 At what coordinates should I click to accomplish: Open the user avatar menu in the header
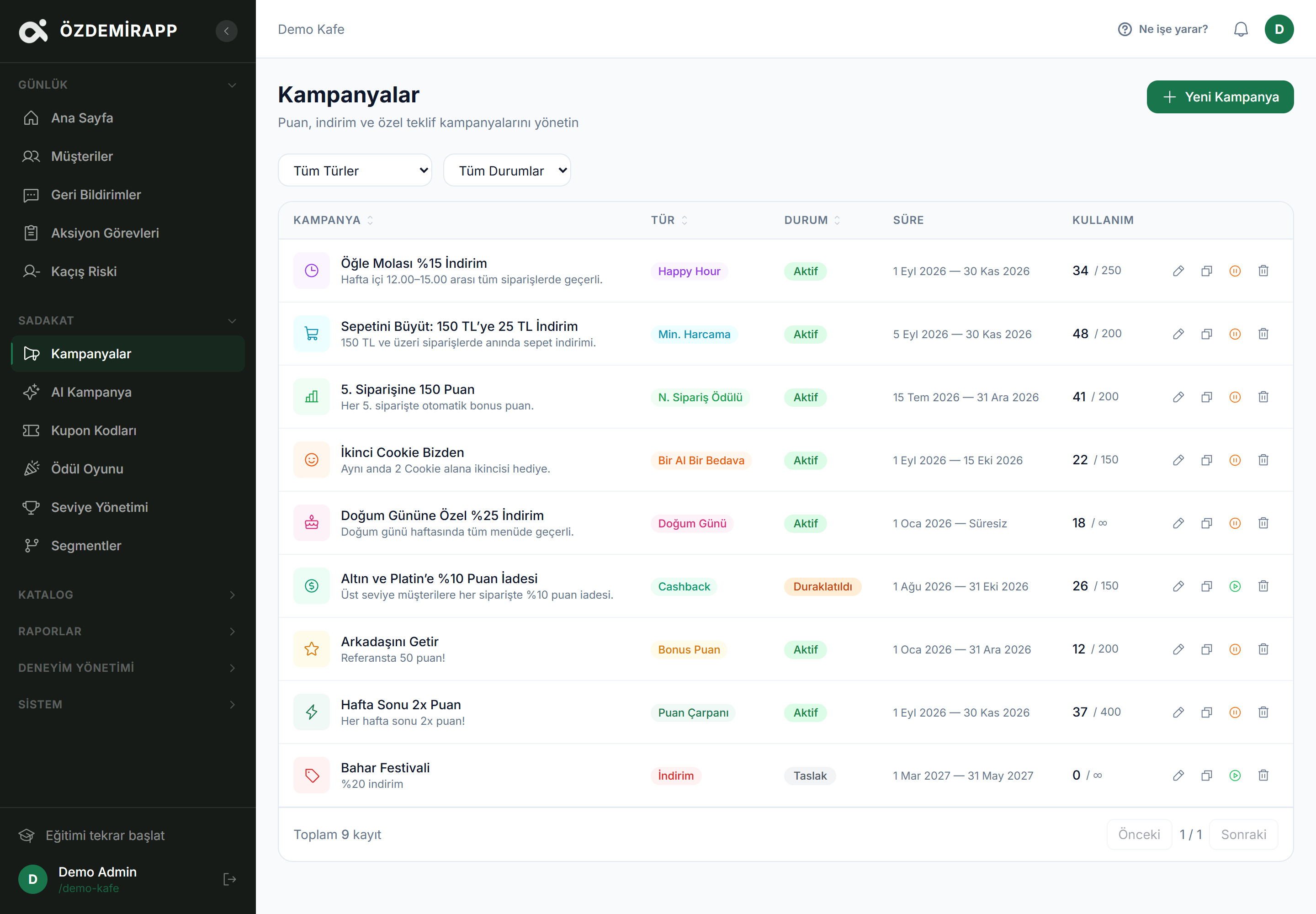[1279, 29]
